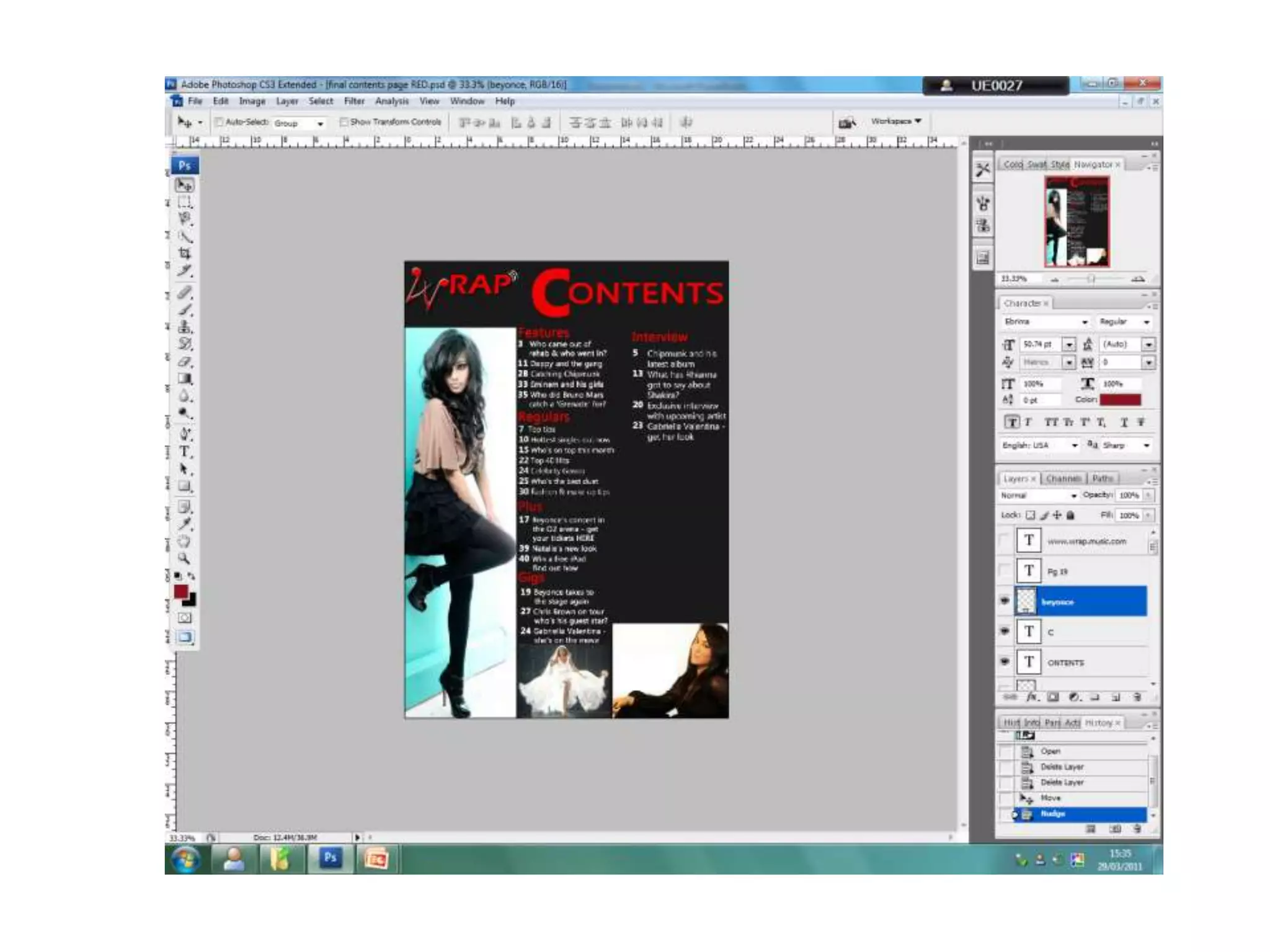Enable the Auto-Select checkbox
This screenshot has width=1270, height=952.
(x=219, y=122)
